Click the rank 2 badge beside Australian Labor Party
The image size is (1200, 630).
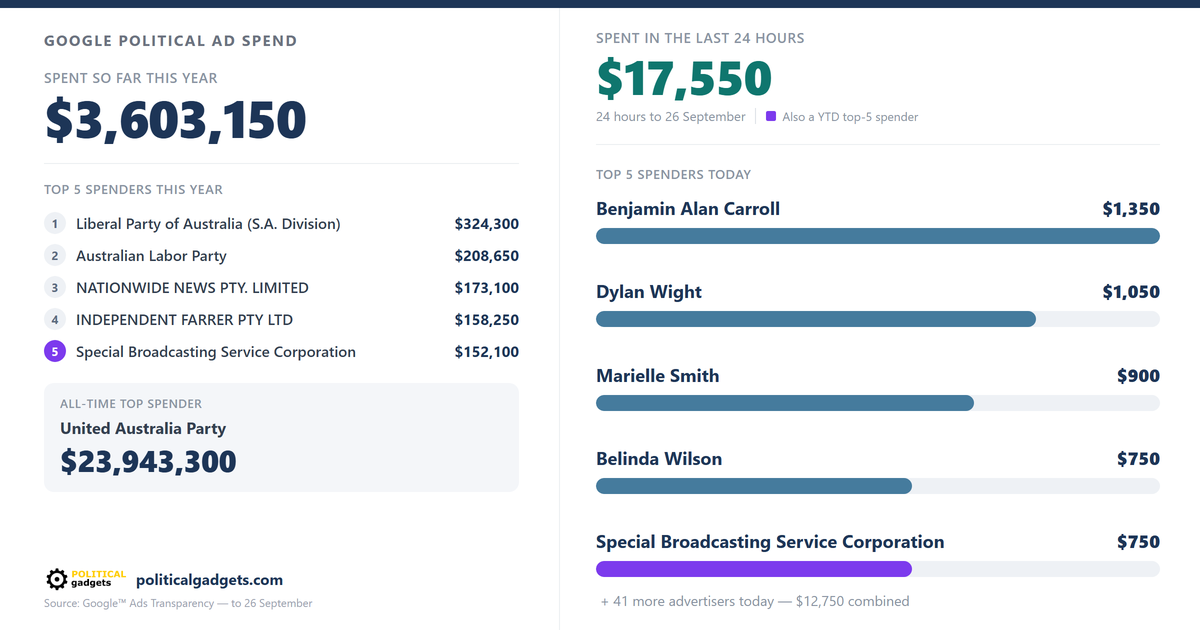tap(55, 256)
